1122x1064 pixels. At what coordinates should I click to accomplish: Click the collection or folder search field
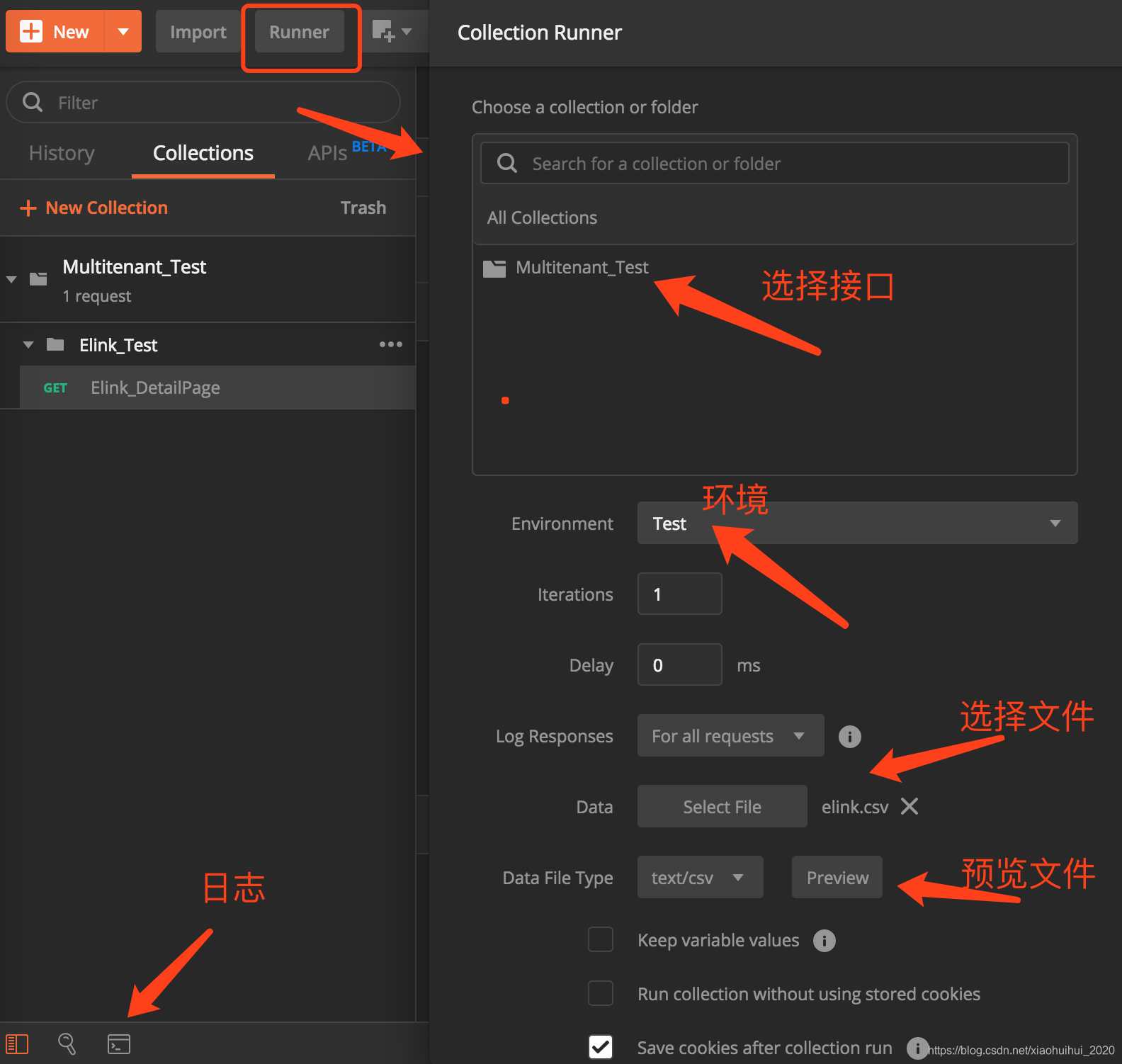pyautogui.click(x=775, y=164)
